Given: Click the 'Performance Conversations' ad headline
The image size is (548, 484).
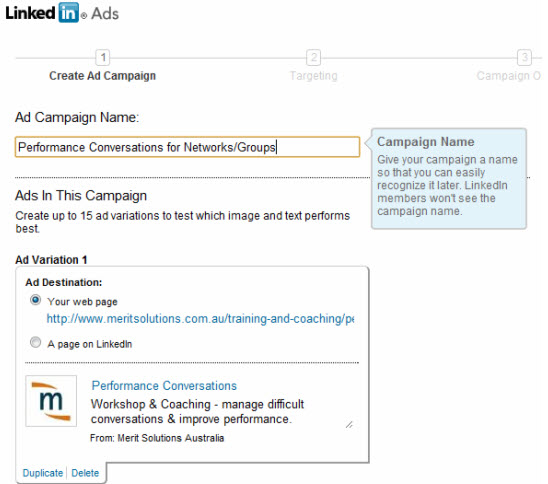Looking at the screenshot, I should click(x=164, y=386).
